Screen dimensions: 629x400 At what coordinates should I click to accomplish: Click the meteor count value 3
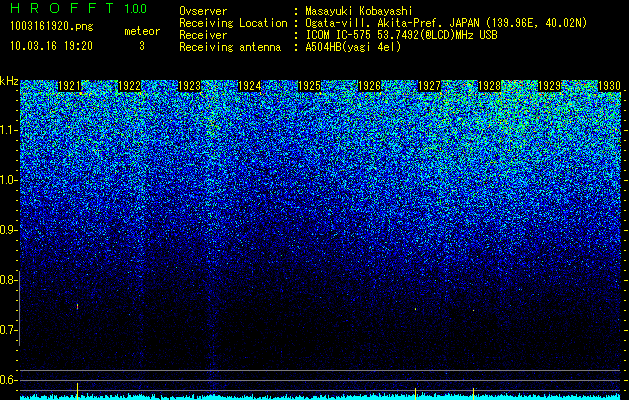click(142, 46)
